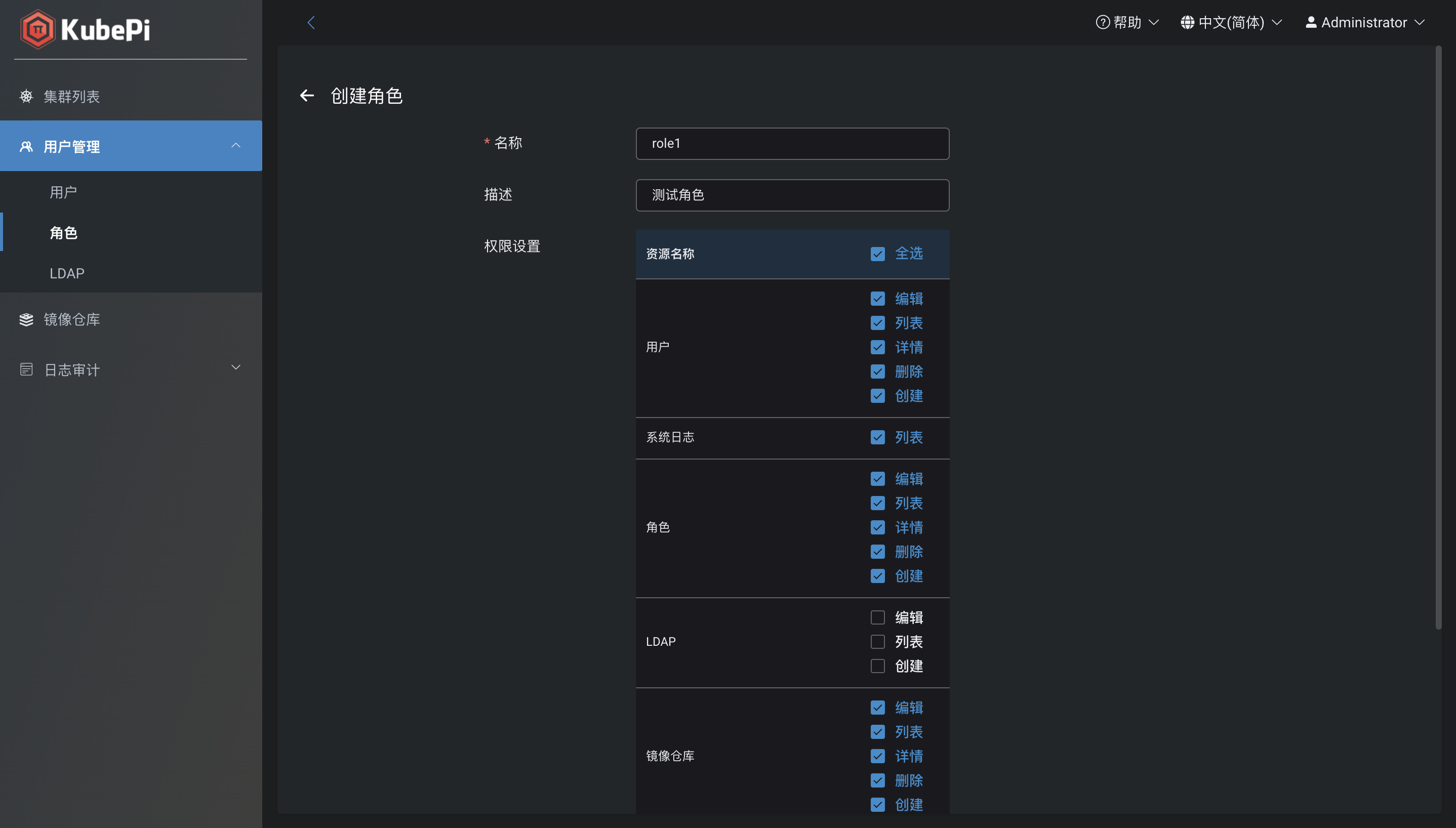Uncheck the 系统日志 列表 checkbox
Image resolution: width=1456 pixels, height=828 pixels.
[877, 437]
